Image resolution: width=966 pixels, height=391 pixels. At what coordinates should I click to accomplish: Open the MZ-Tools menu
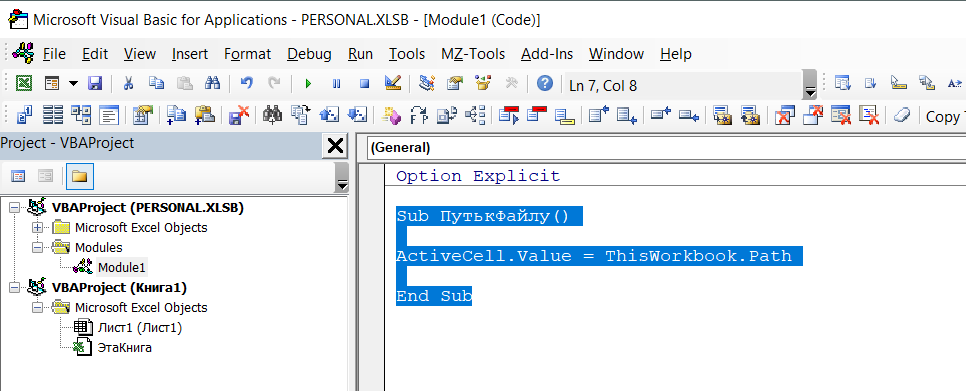pos(473,54)
